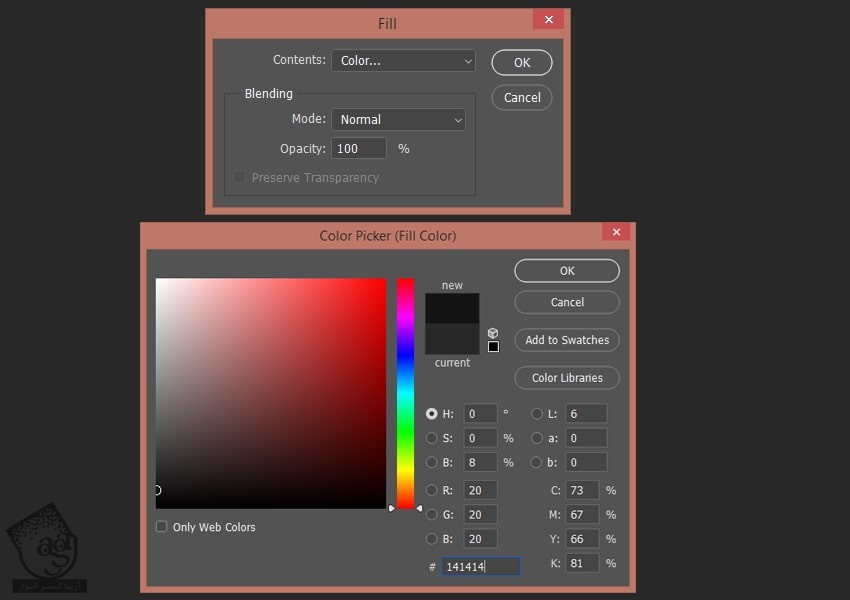
Task: Open the Contents dropdown
Action: (403, 61)
